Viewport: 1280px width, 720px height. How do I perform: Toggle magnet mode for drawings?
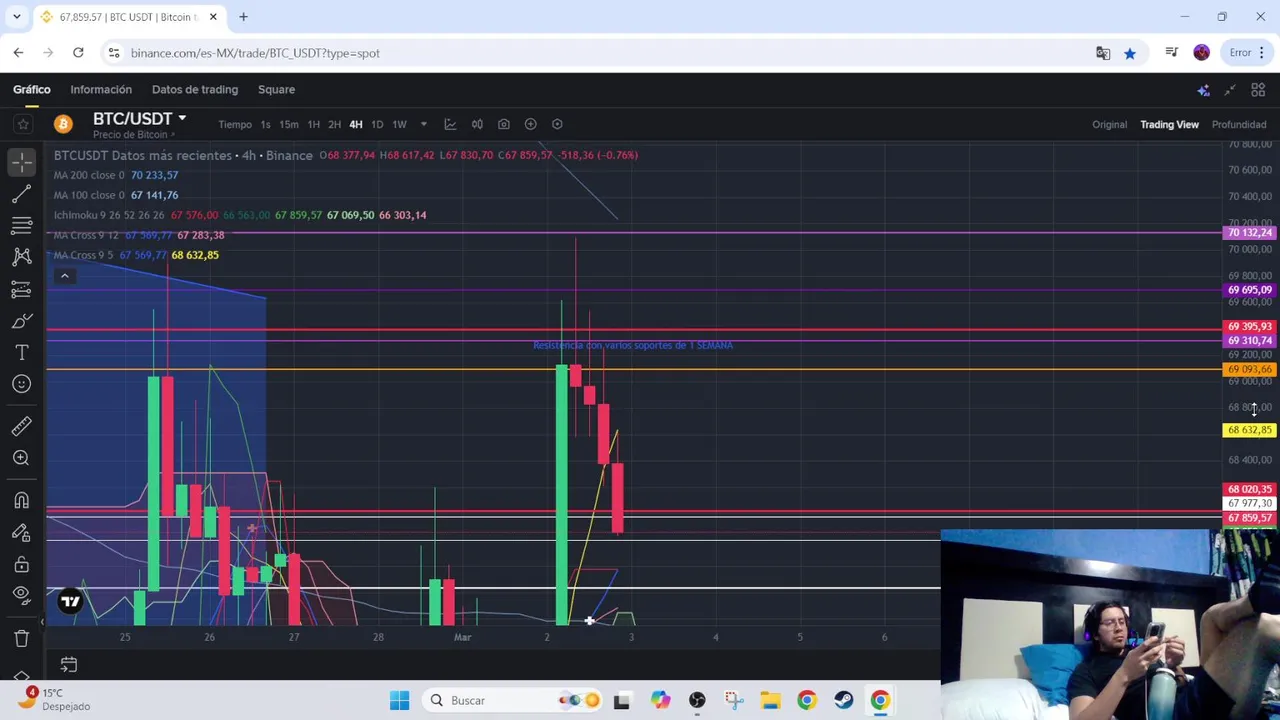(21, 501)
